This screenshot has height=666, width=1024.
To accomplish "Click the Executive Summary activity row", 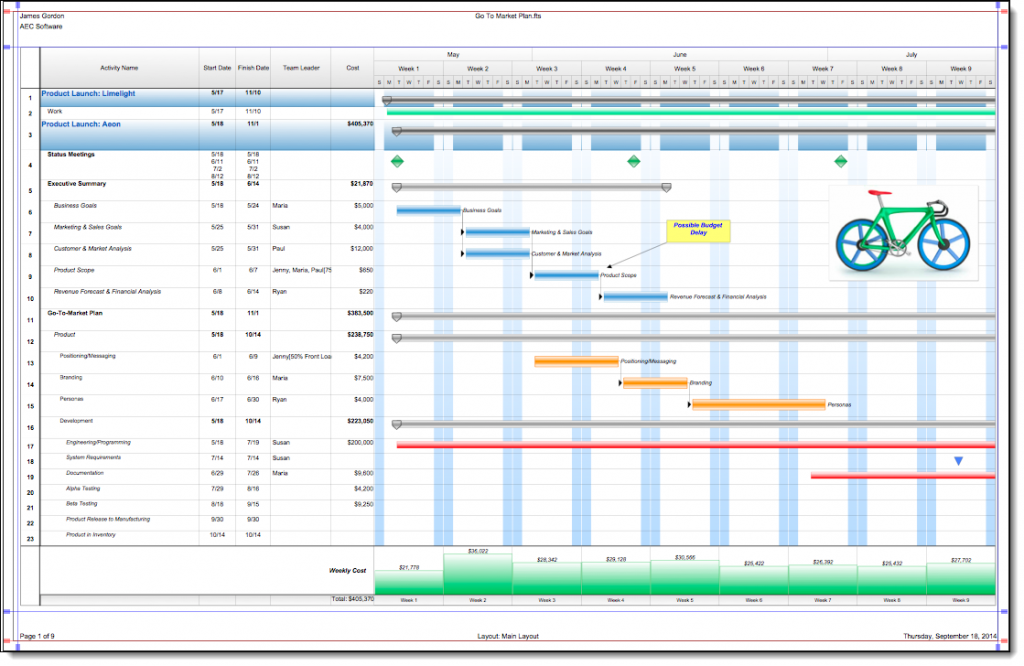I will (x=77, y=184).
